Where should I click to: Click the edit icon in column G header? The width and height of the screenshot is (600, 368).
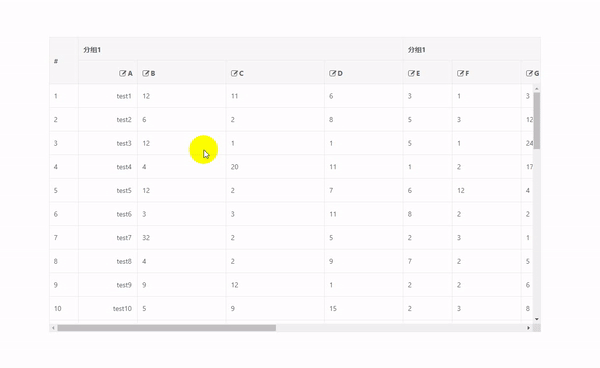coord(529,73)
